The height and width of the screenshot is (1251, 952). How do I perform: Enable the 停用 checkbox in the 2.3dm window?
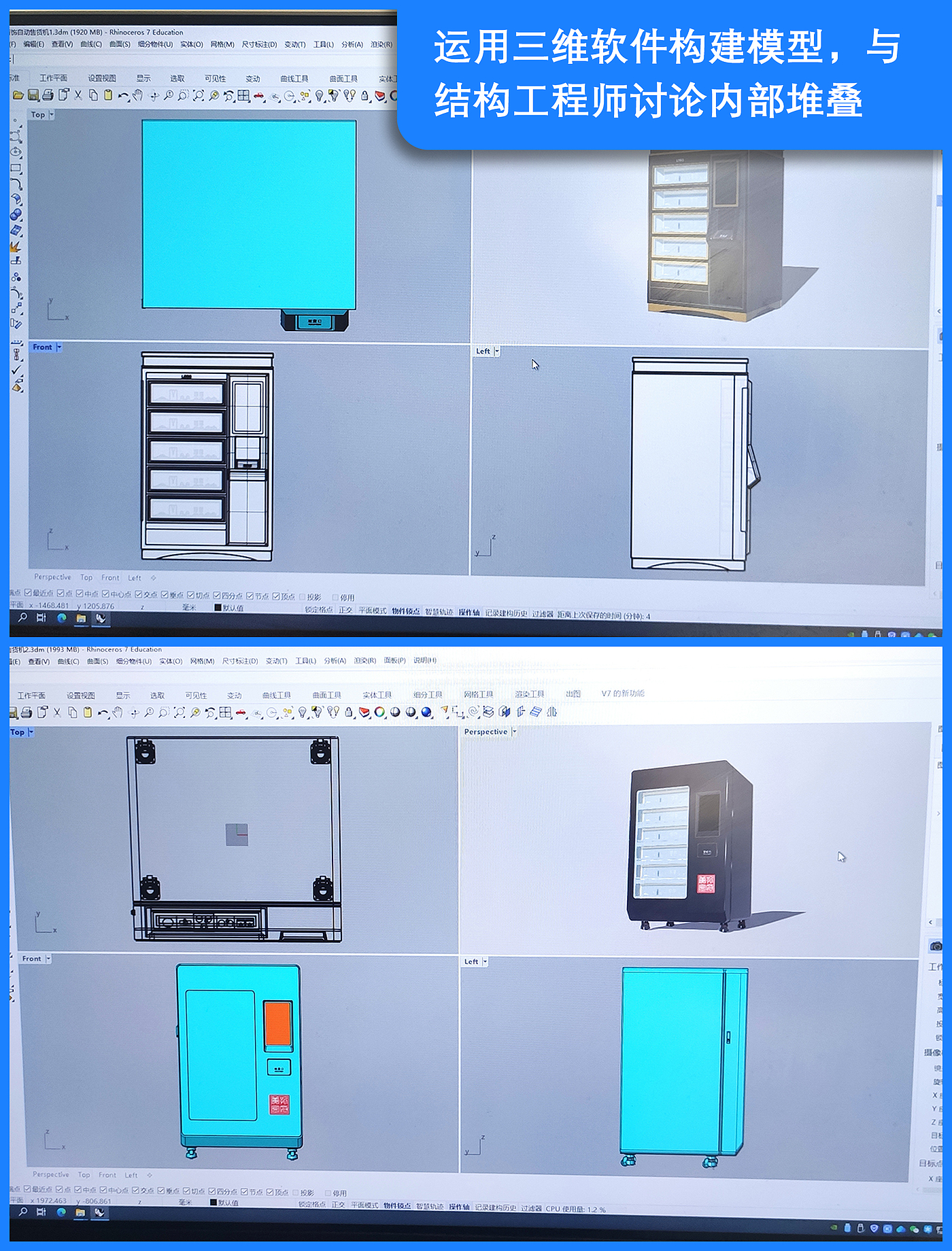point(328,1193)
